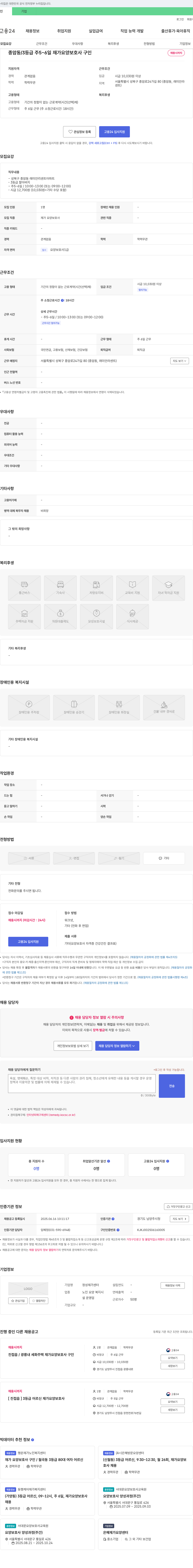Click the 서류 screening method icon
This screenshot has height=1568, width=193.
tap(29, 858)
